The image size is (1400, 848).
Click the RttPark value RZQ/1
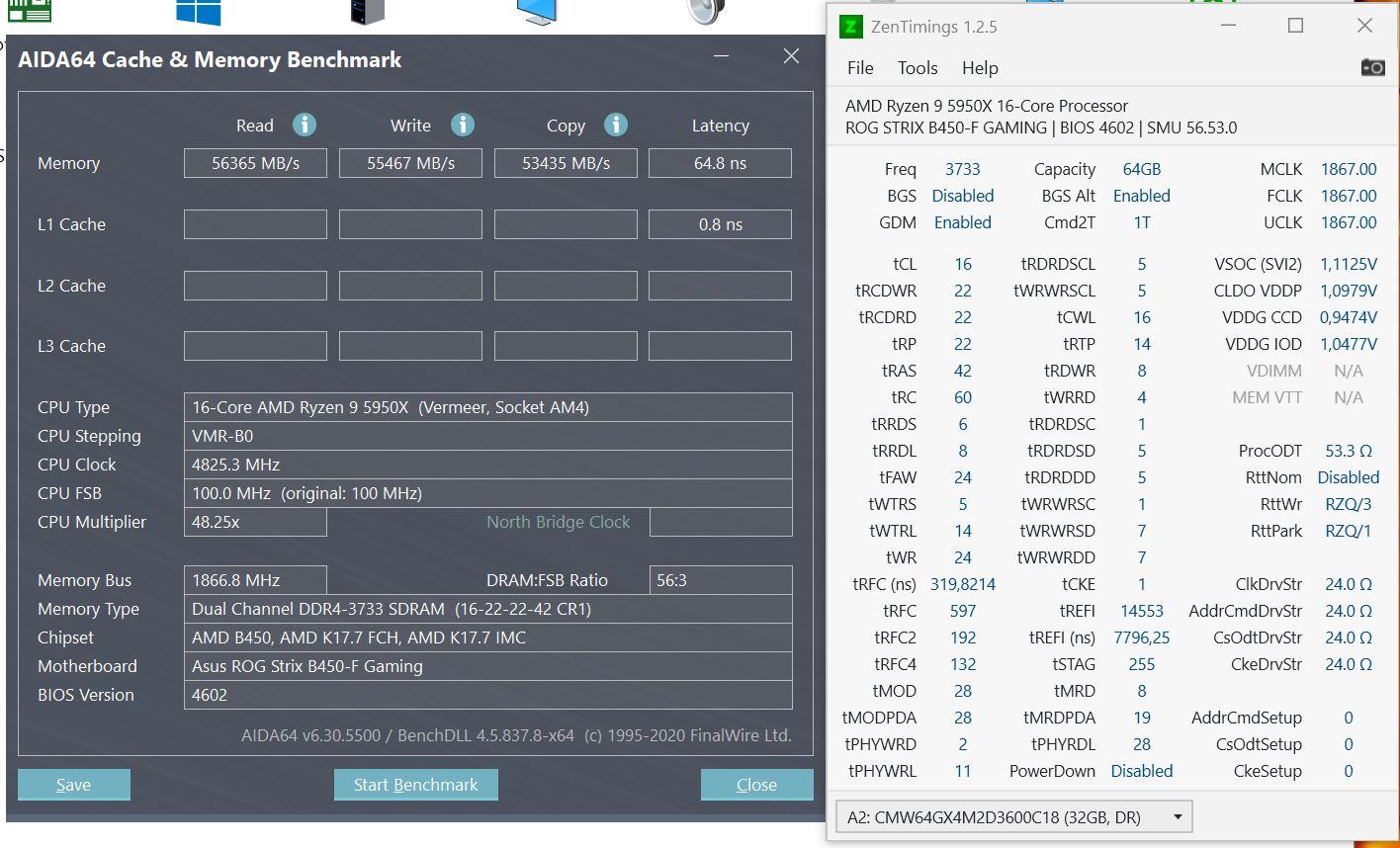click(1349, 531)
